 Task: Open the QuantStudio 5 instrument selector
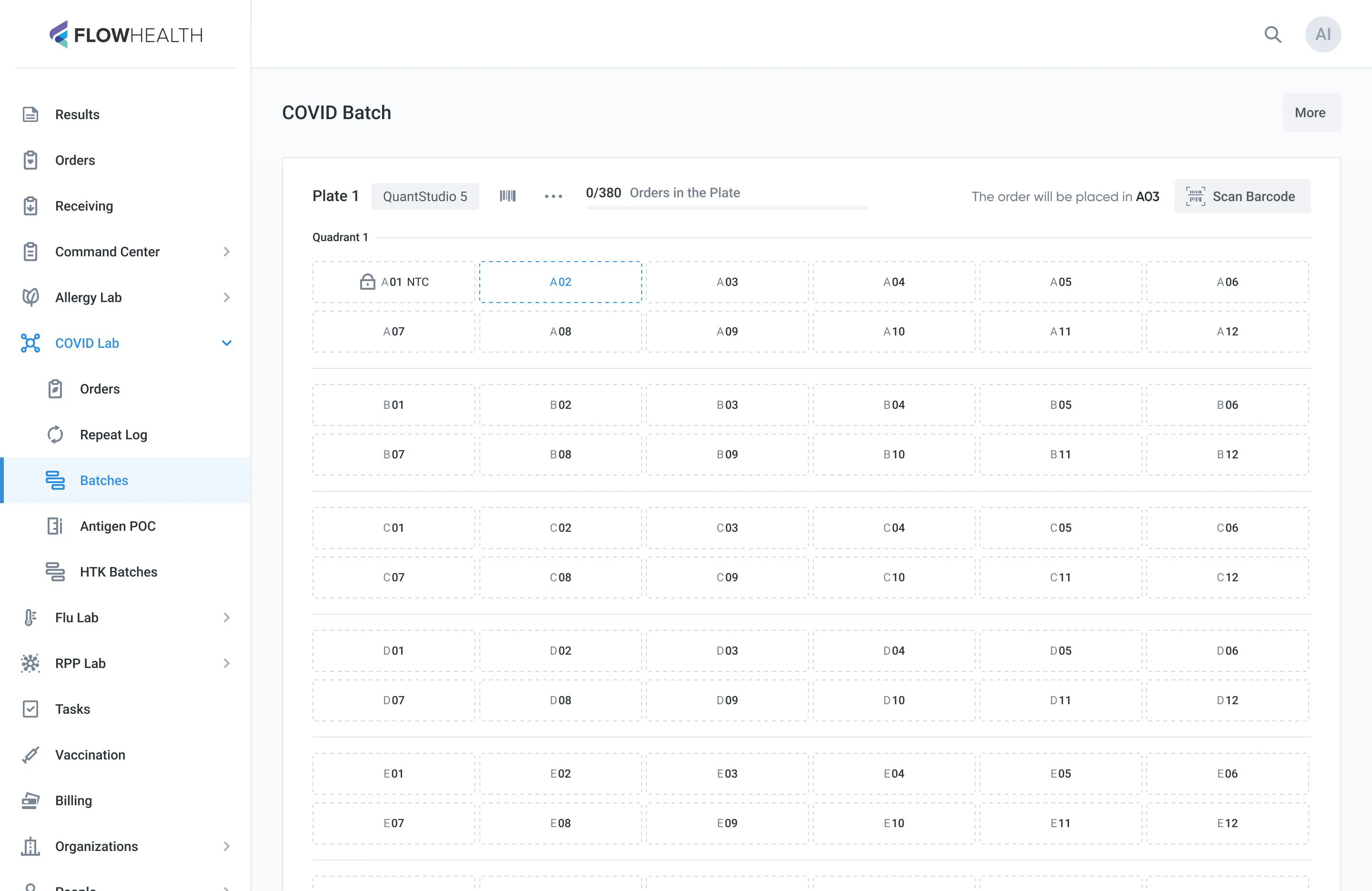point(425,196)
